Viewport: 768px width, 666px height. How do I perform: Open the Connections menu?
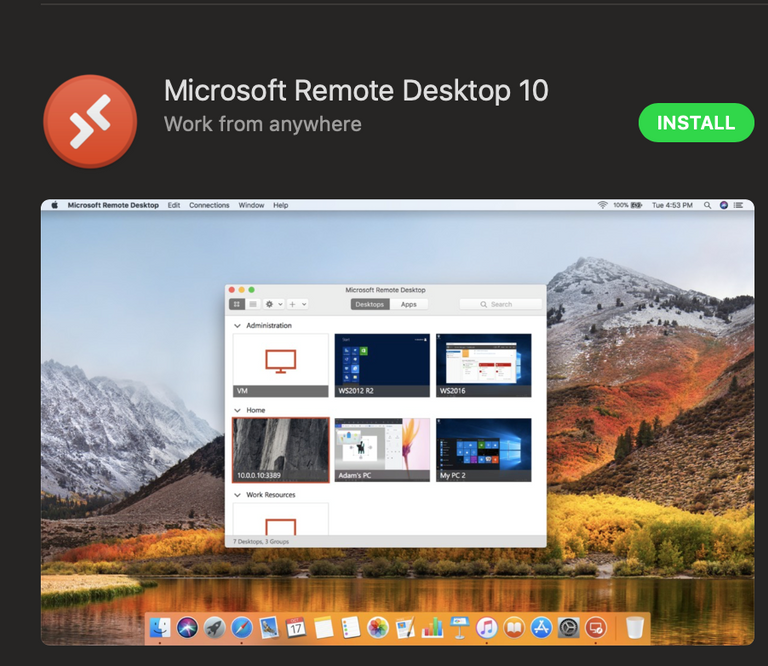click(x=209, y=205)
